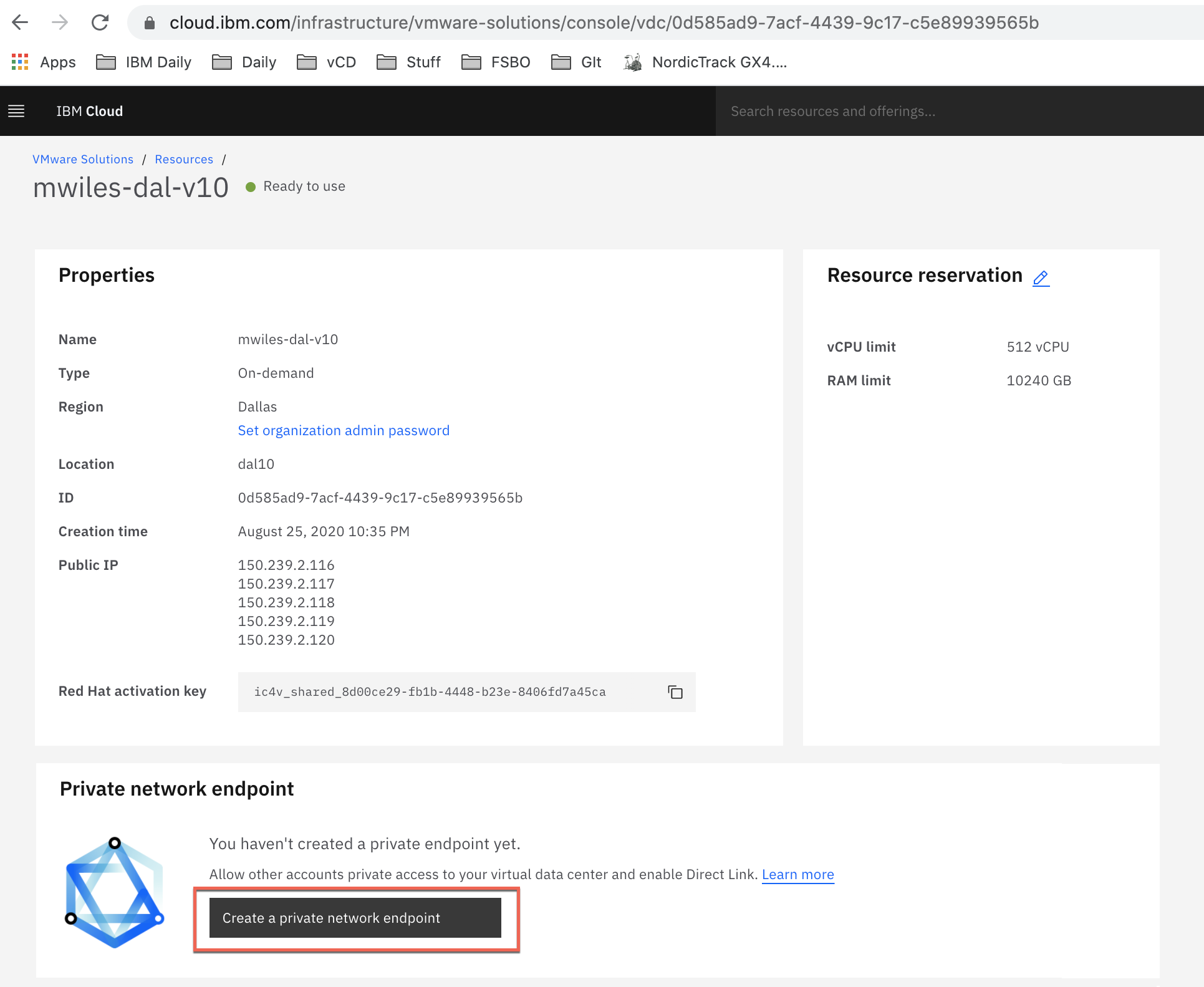
Task: Open the IBM Daily bookmarks folder
Action: (x=144, y=62)
